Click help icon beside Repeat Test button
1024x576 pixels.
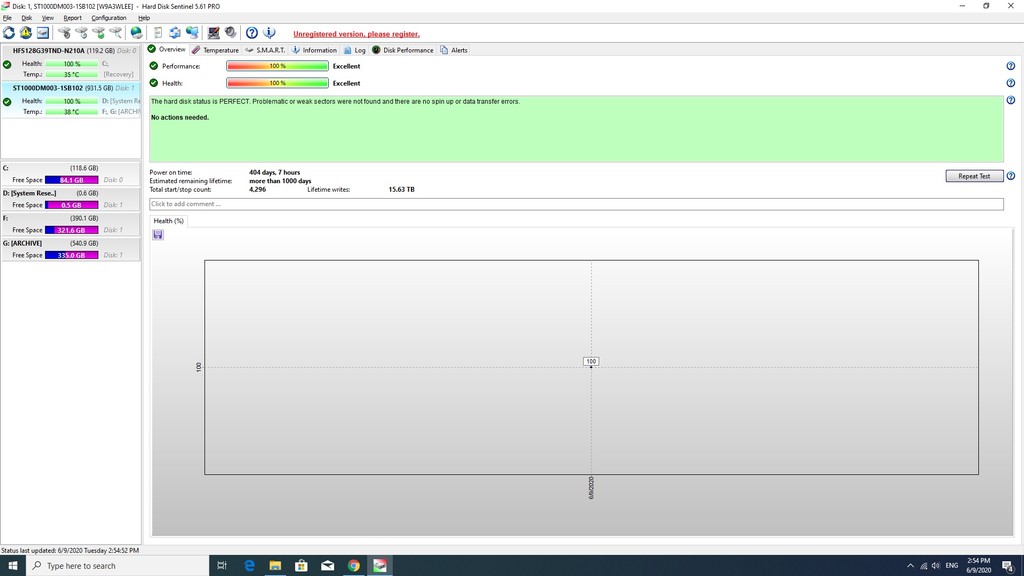coord(1010,176)
